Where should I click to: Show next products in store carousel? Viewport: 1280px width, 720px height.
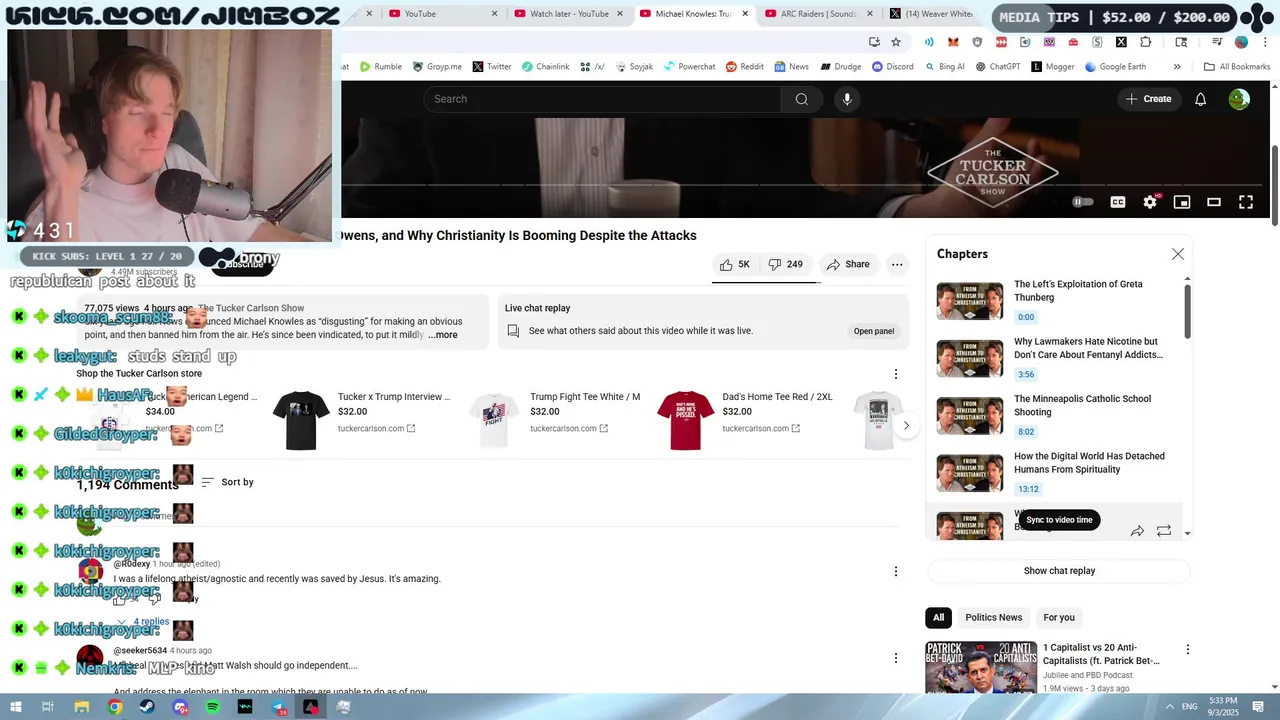906,426
